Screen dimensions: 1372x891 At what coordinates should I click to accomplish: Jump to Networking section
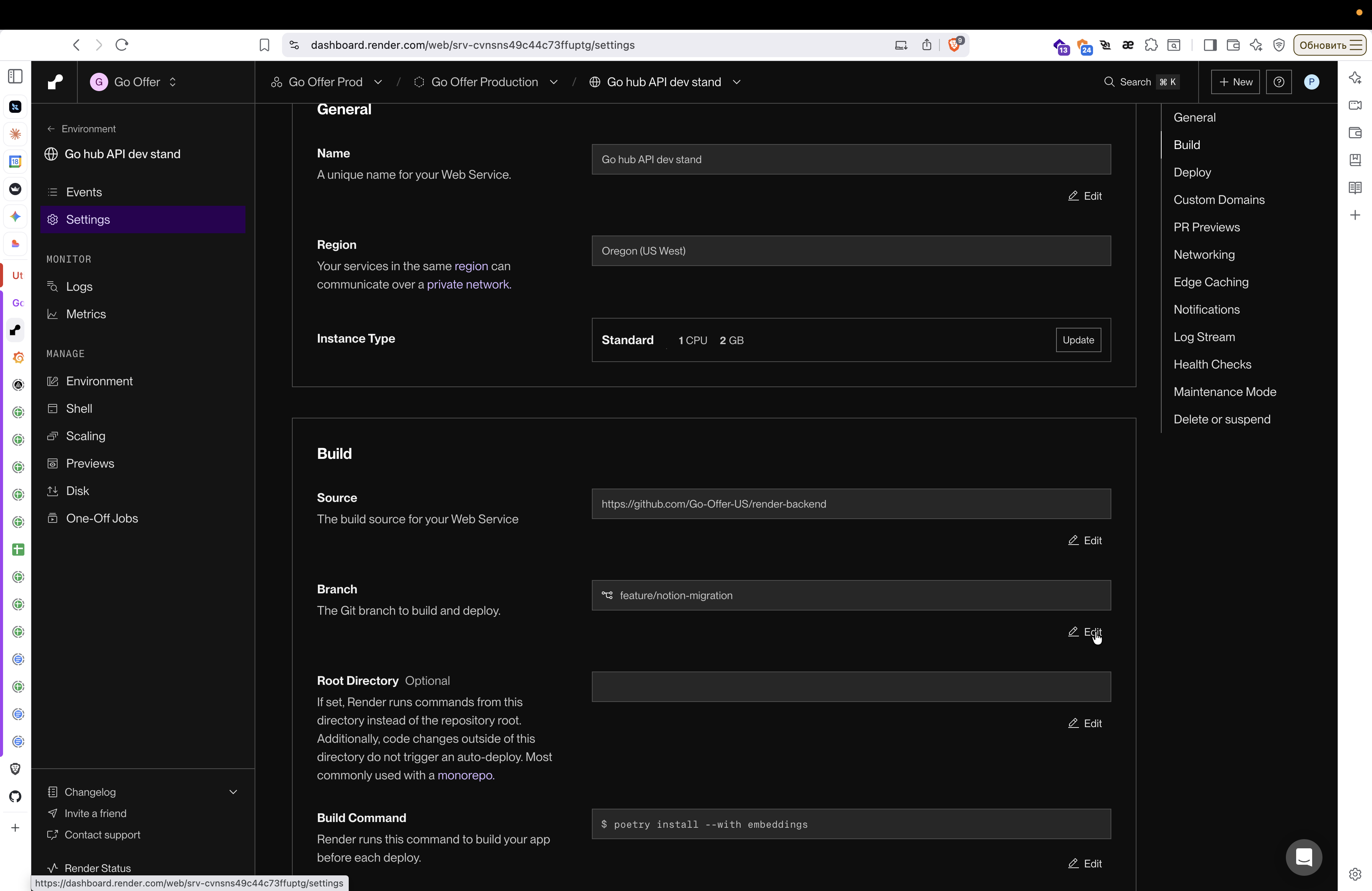tap(1204, 255)
